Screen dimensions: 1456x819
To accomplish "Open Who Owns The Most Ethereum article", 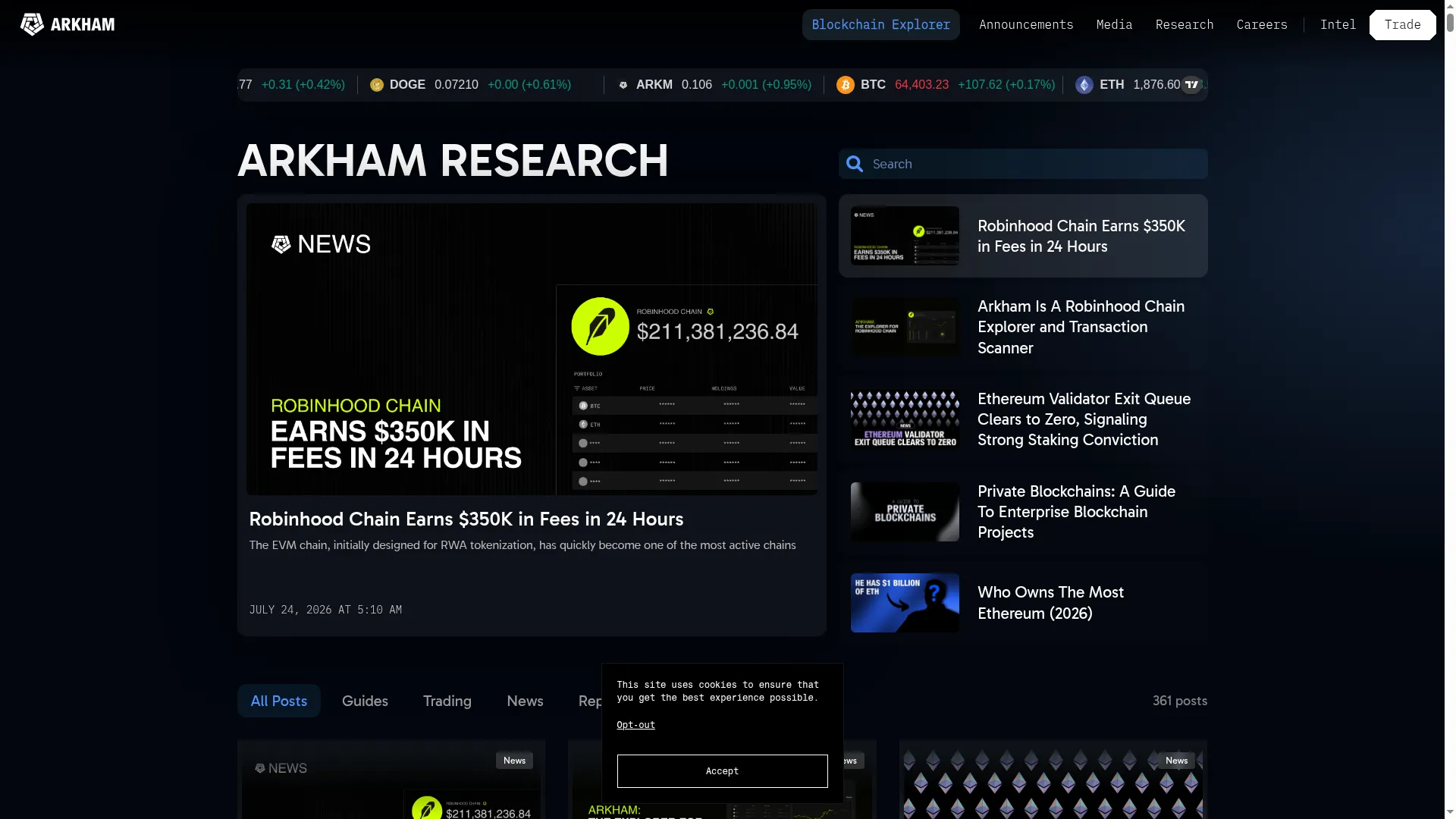I will coord(1051,603).
